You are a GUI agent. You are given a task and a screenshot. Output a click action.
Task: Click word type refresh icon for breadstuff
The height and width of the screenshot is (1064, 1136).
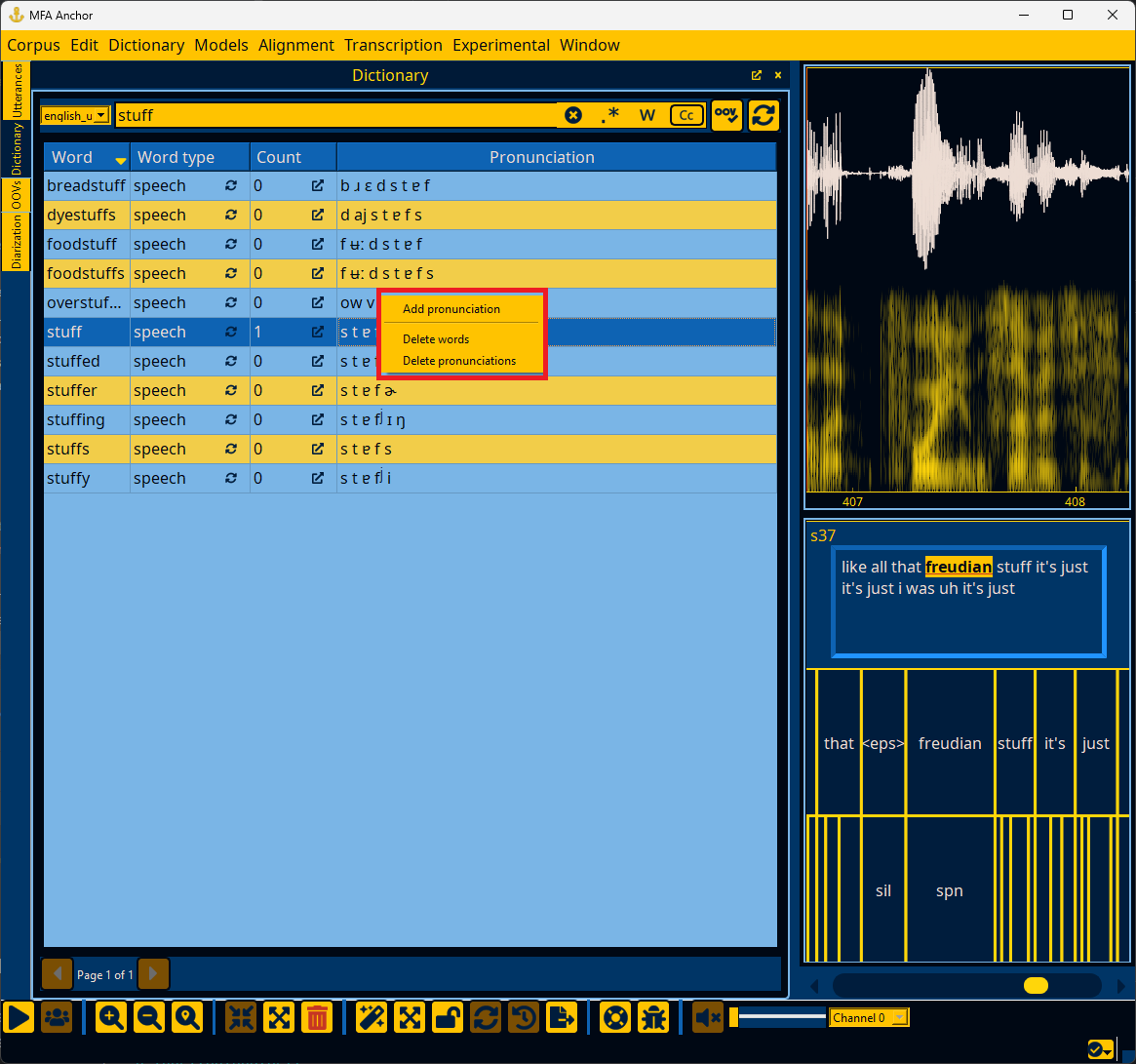(231, 185)
